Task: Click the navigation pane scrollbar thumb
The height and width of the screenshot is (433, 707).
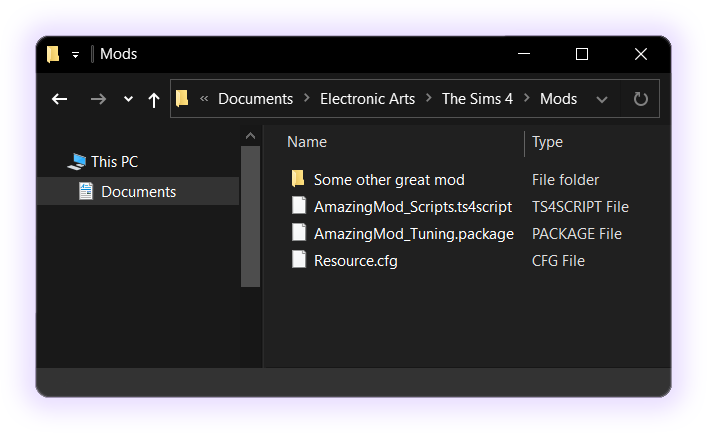Action: pyautogui.click(x=250, y=216)
